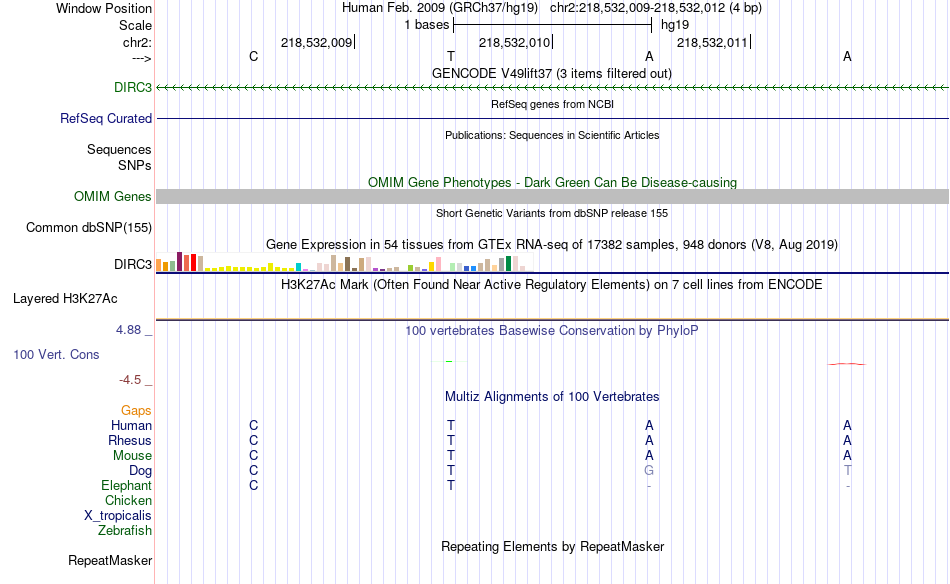950x584 pixels.
Task: Open the RepeatMasker track label
Action: pyautogui.click(x=110, y=560)
